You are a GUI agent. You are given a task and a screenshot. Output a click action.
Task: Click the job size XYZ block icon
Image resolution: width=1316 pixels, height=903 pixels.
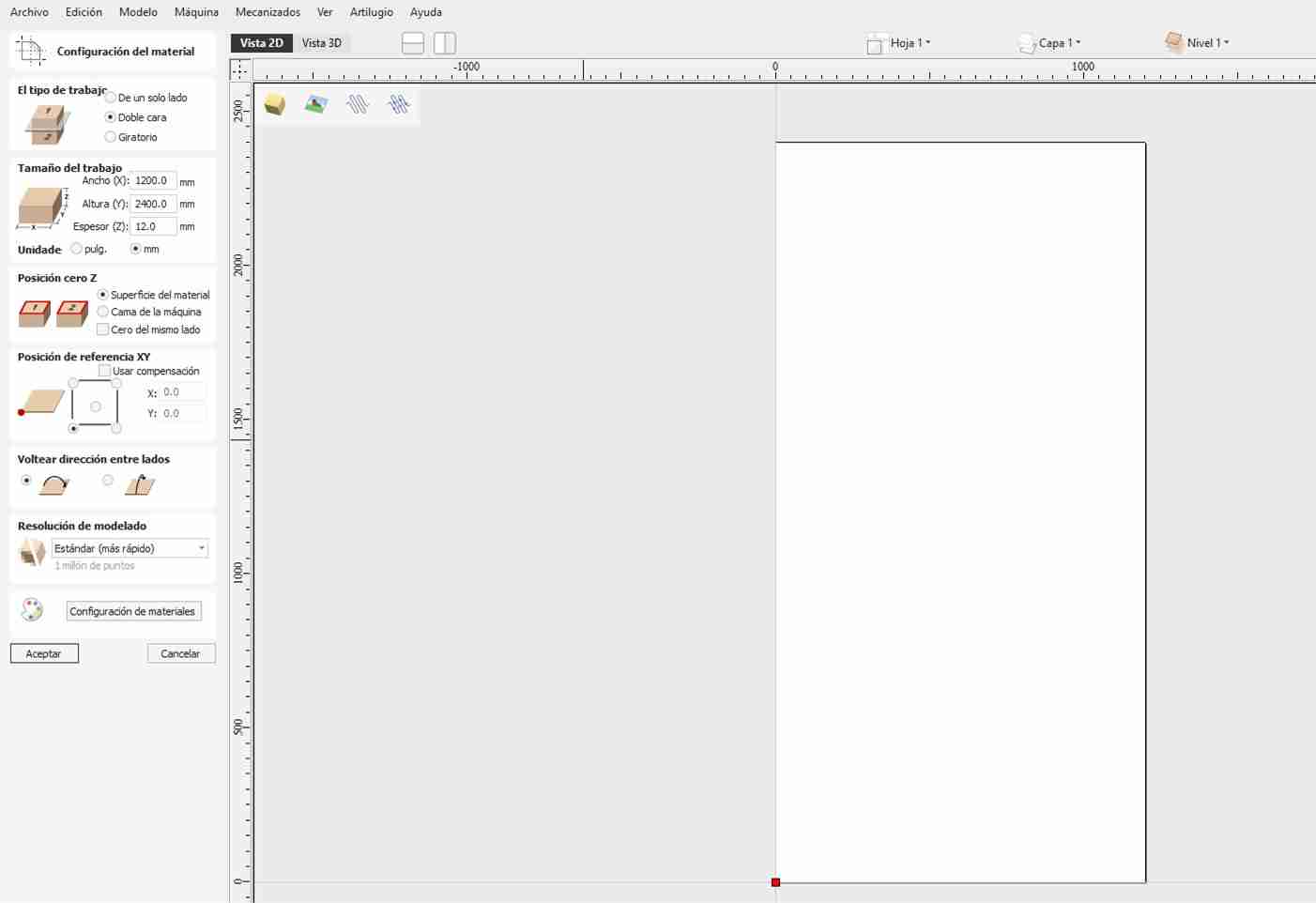point(42,207)
